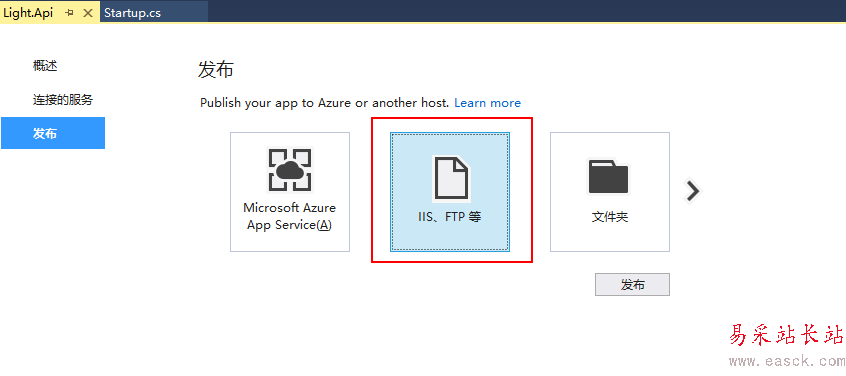The width and height of the screenshot is (846, 376).
Task: Select the Microsoft Azure App Service(A) label
Action: (x=290, y=216)
